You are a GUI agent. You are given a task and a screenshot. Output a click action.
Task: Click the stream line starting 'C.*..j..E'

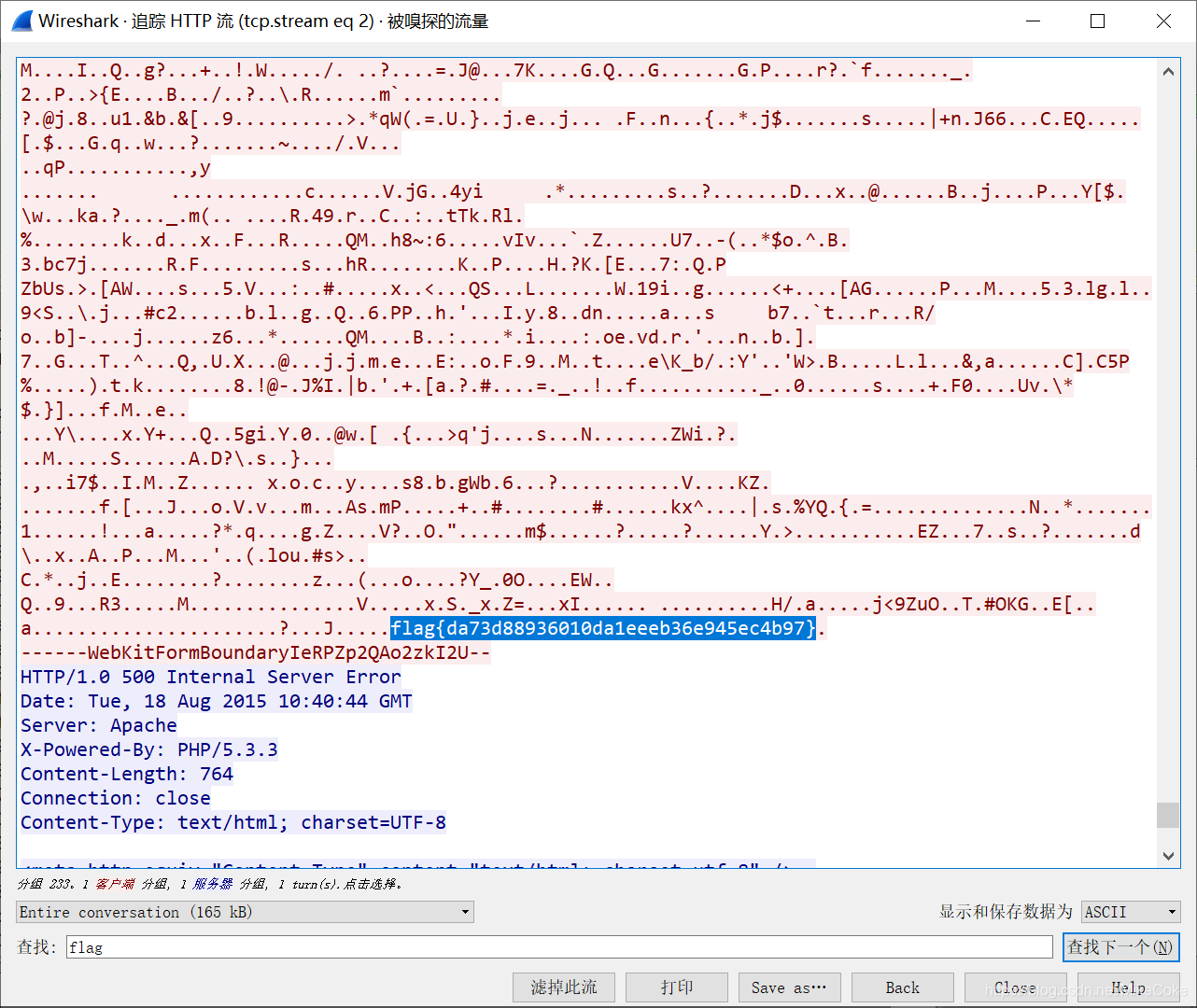click(x=317, y=580)
